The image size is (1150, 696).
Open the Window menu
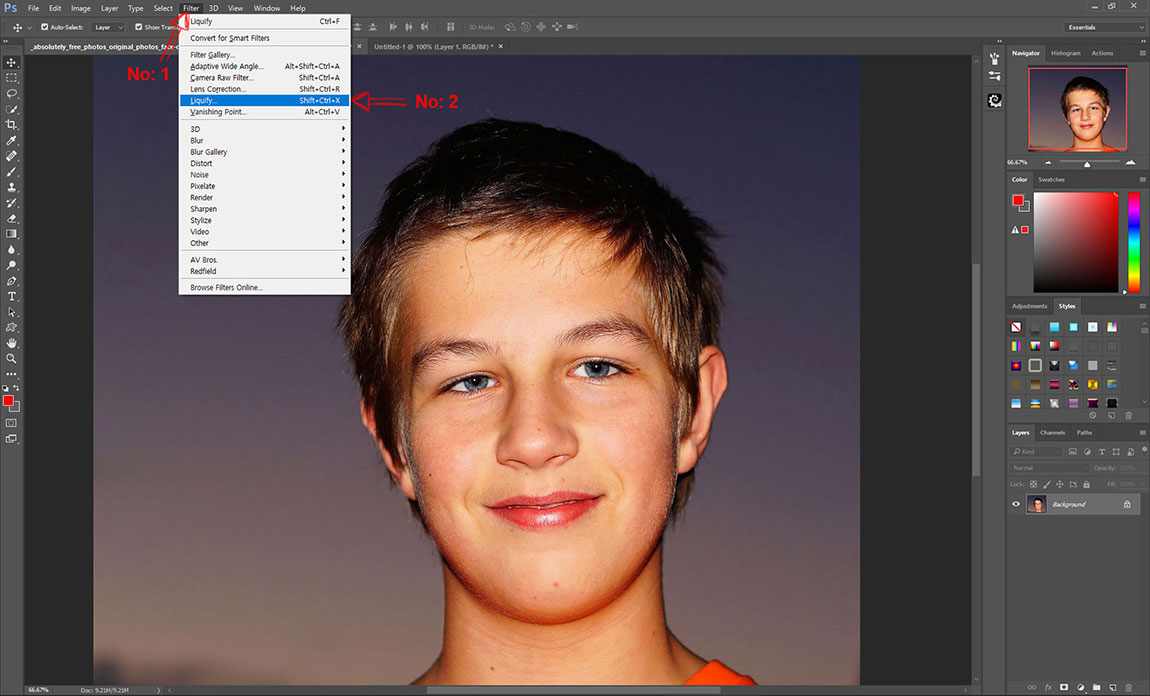(267, 8)
